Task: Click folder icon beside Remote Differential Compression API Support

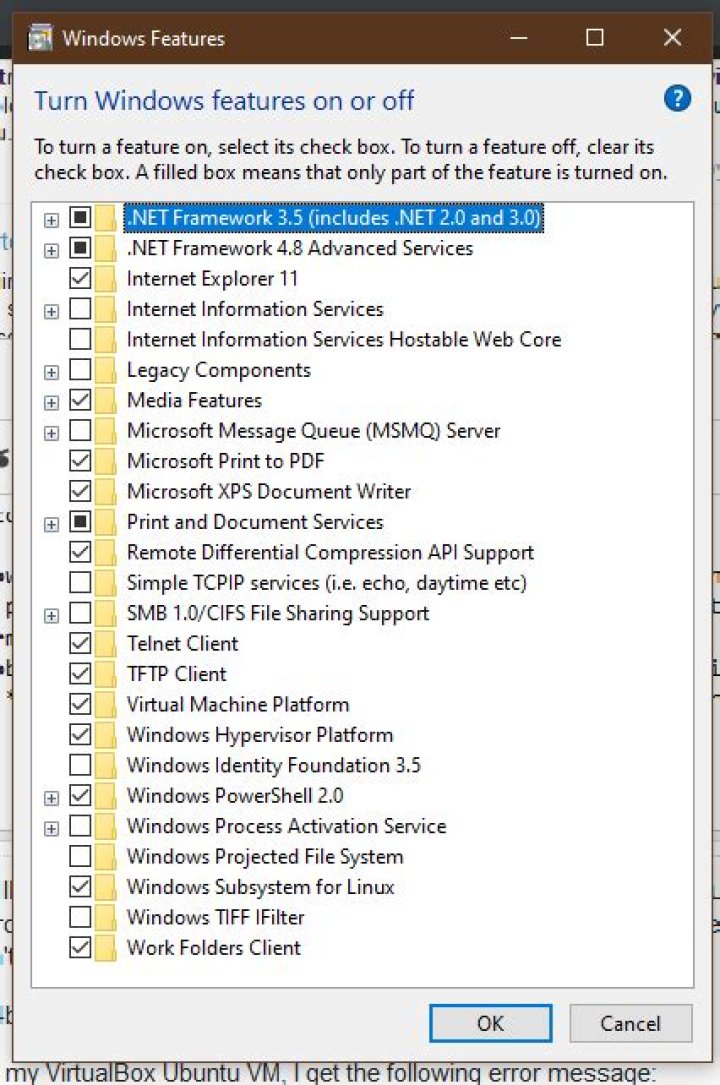Action: click(x=106, y=552)
